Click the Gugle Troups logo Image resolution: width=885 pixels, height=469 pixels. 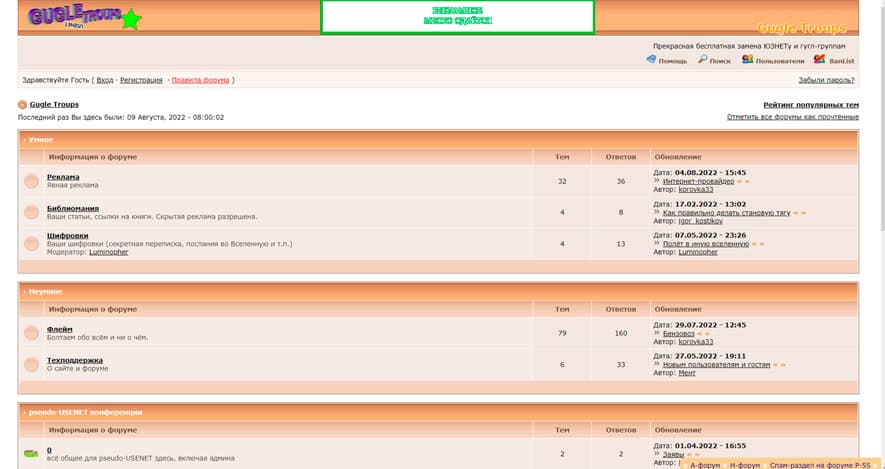(84, 17)
